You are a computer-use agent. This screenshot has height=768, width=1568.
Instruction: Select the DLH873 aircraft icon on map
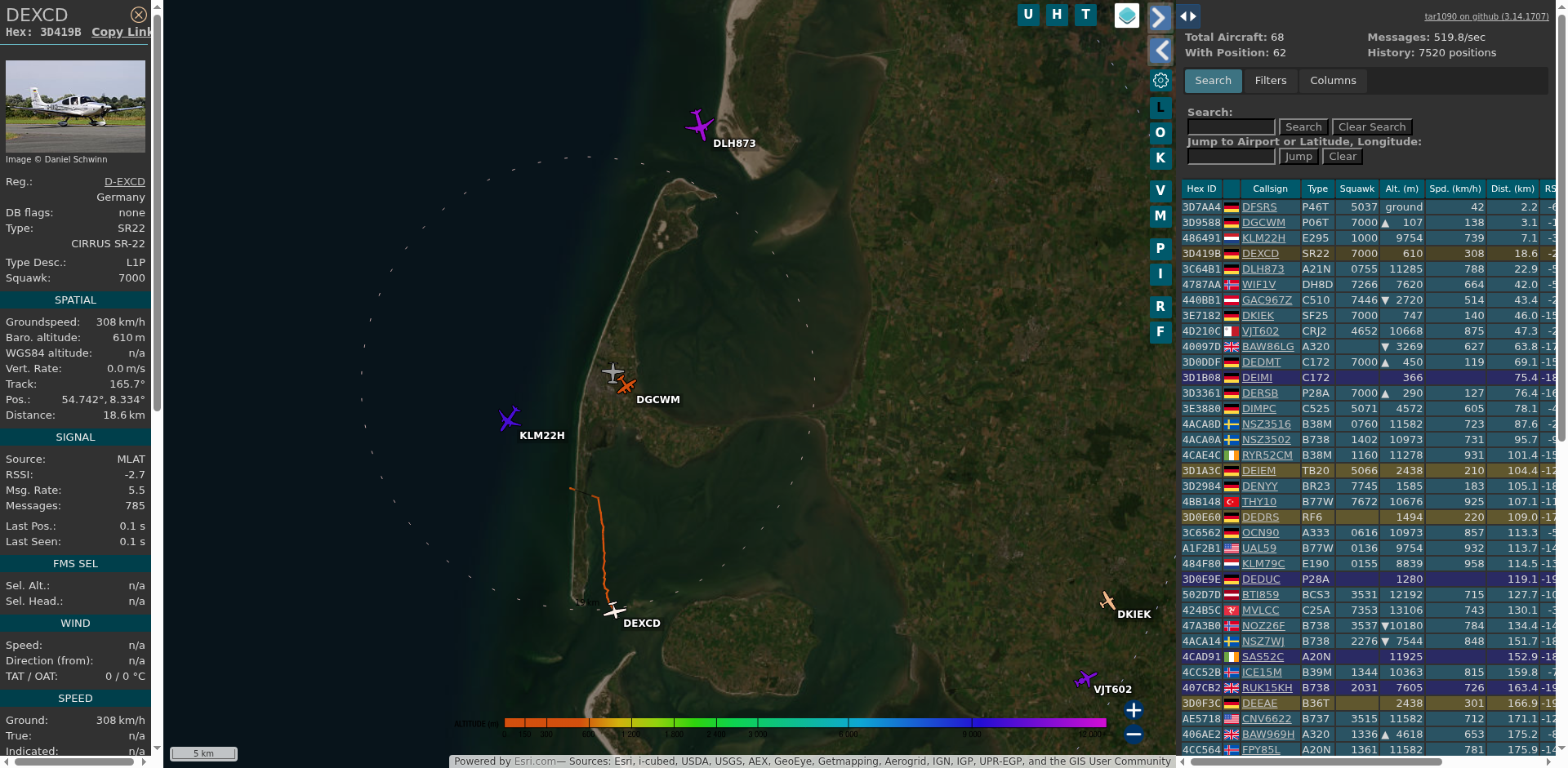click(699, 126)
